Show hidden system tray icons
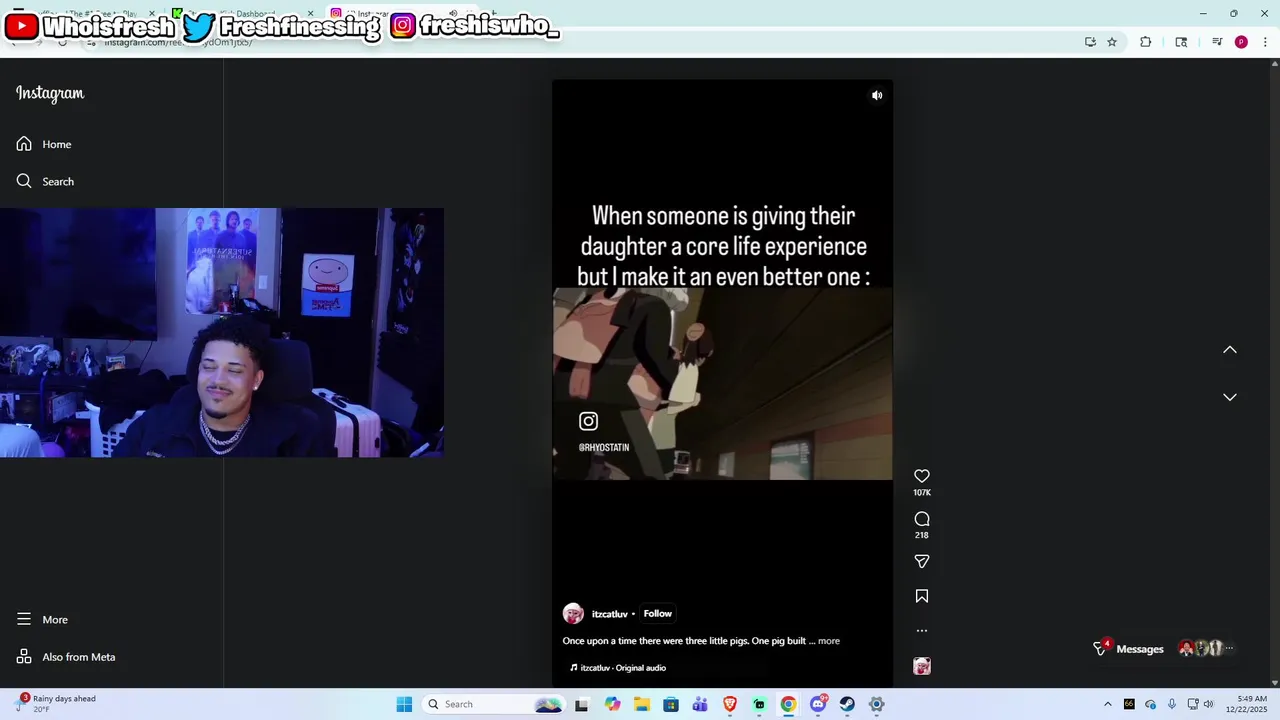The image size is (1280, 720). coord(1107,704)
